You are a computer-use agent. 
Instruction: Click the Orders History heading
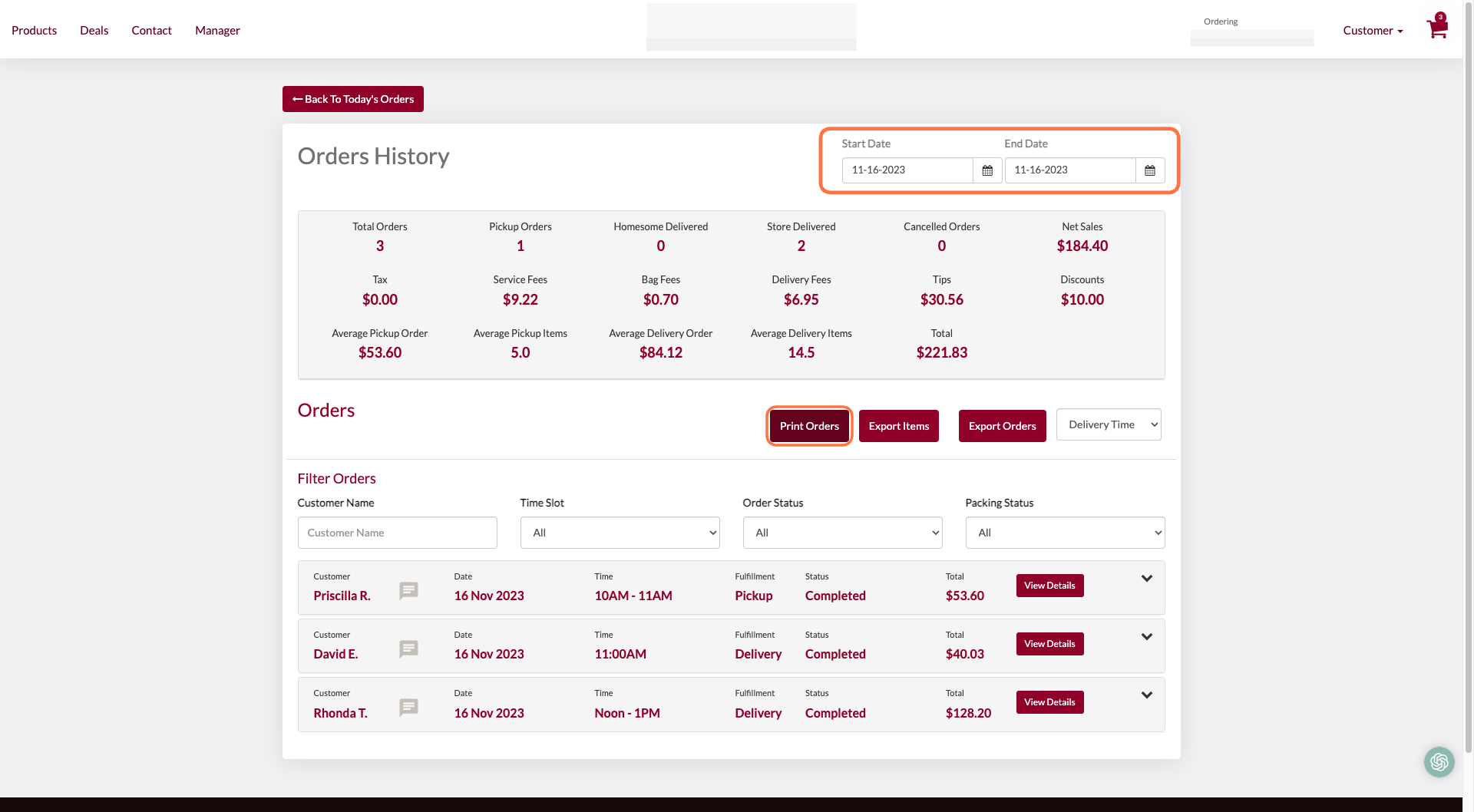373,156
